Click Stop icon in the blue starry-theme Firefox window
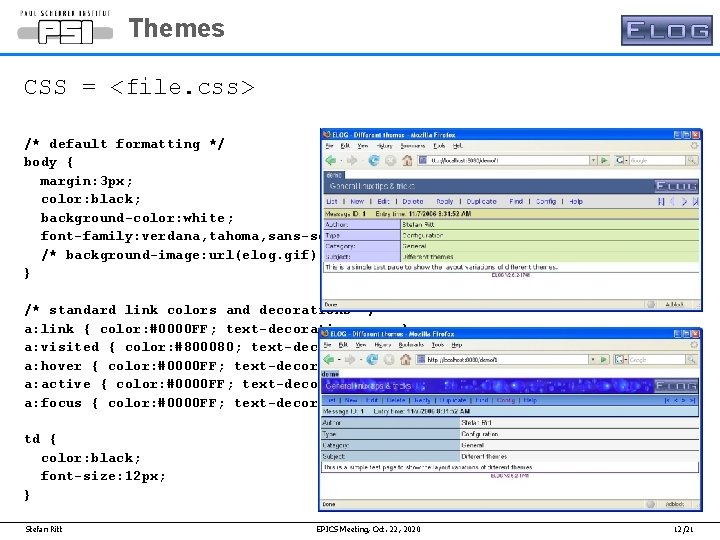 pyautogui.click(x=389, y=360)
